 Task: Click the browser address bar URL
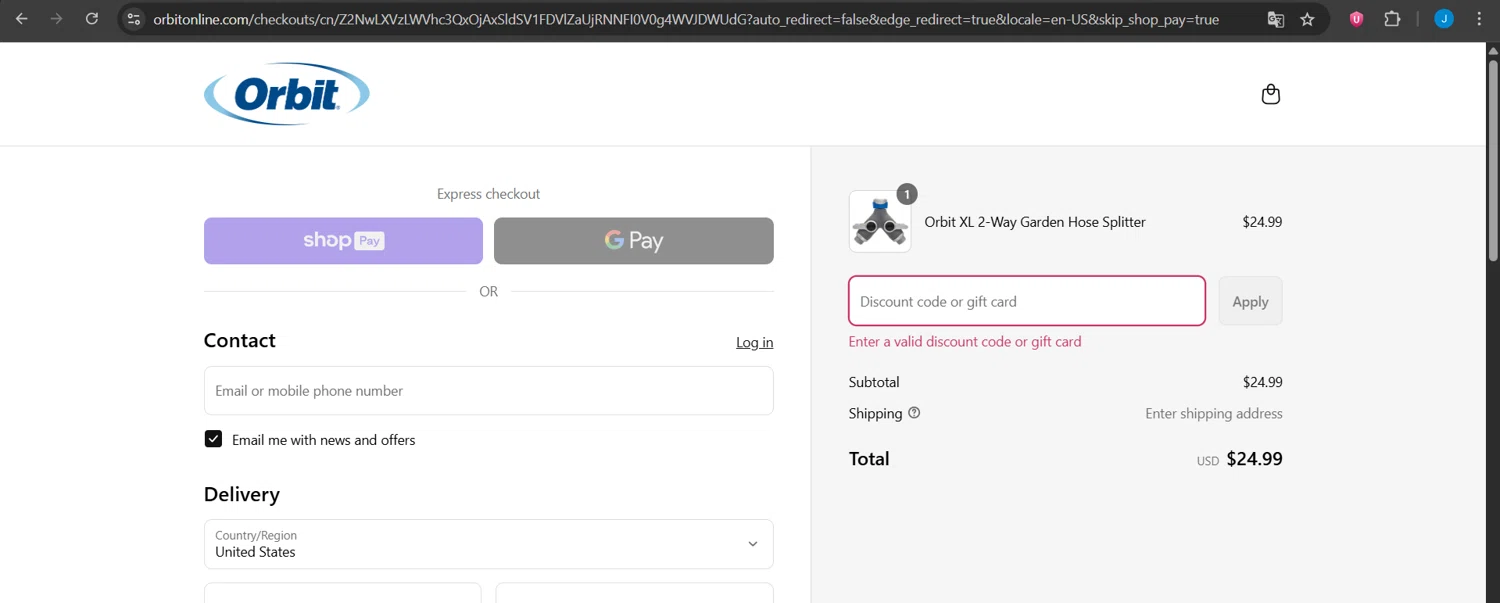coord(685,19)
